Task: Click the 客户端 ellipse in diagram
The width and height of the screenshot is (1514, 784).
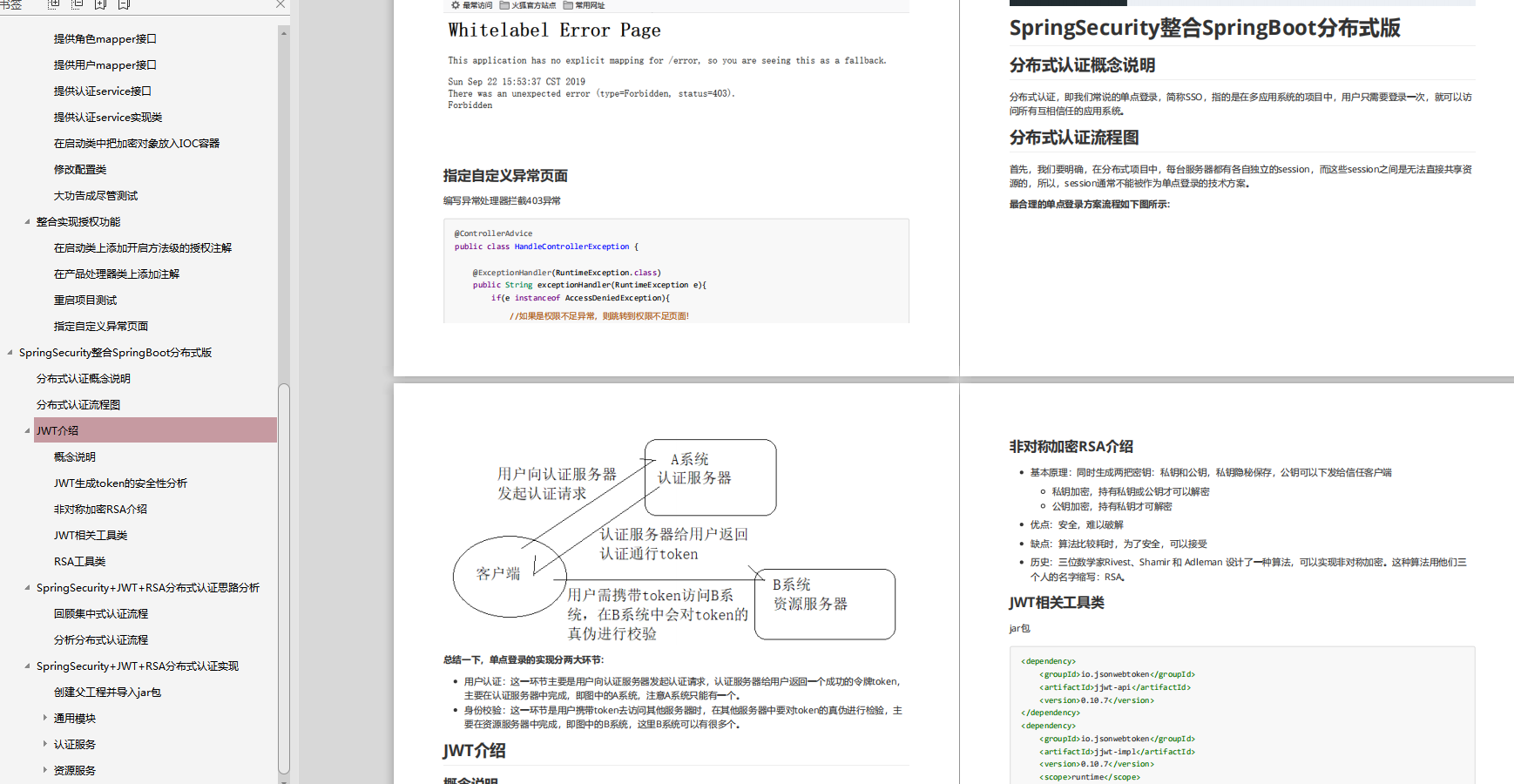Action: [x=510, y=576]
